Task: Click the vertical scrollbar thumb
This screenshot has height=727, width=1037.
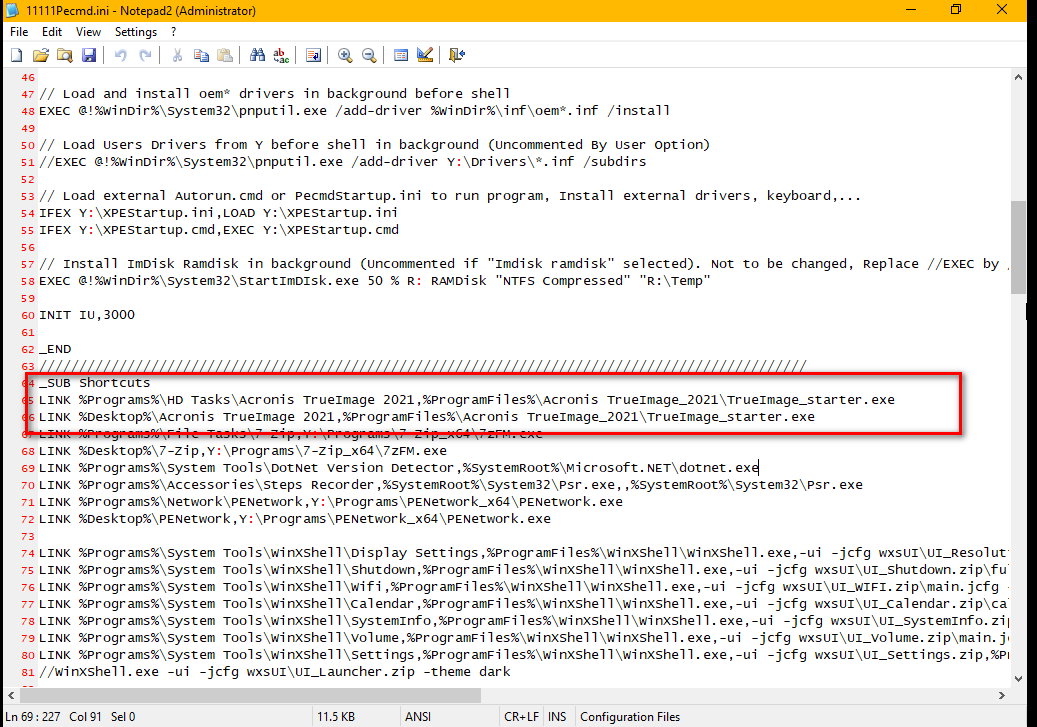Action: click(1018, 247)
